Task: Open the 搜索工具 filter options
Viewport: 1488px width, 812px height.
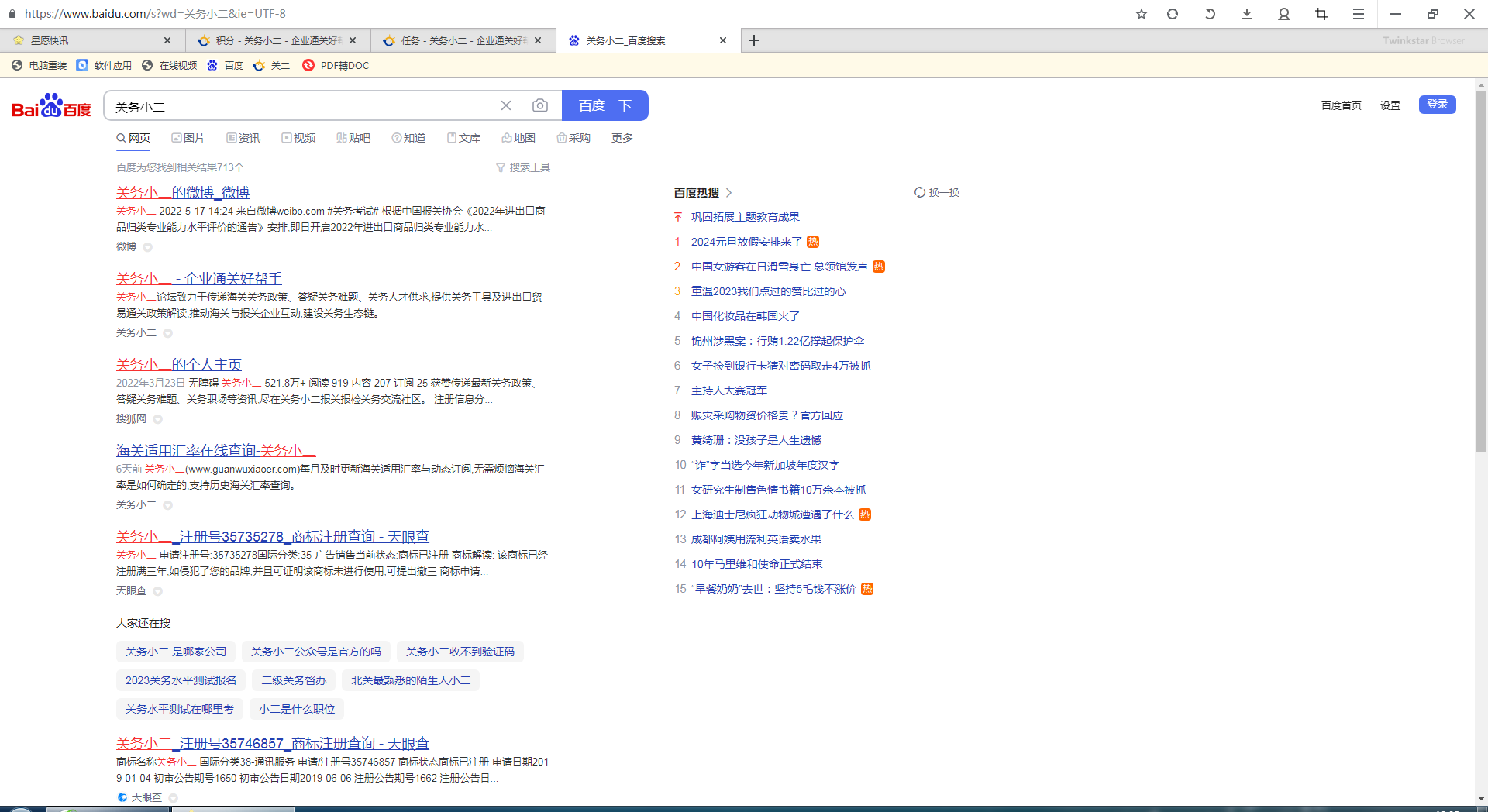Action: tap(523, 167)
